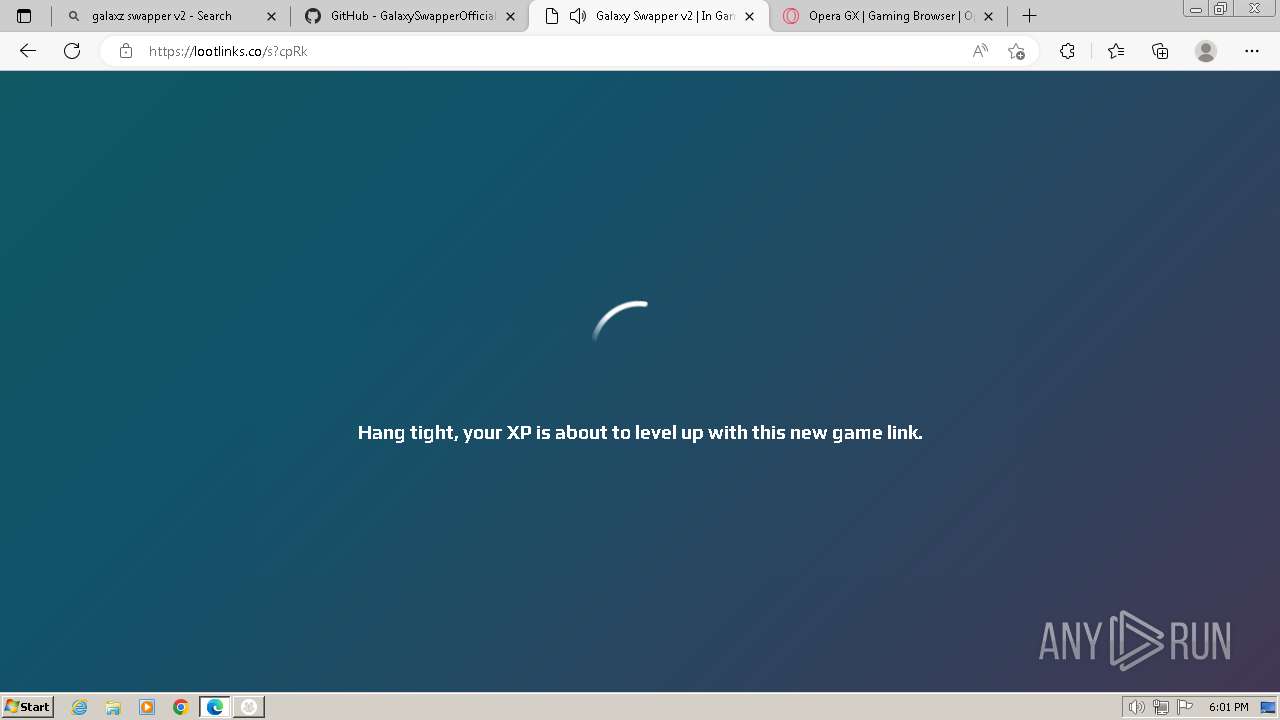
Task: Switch to the Opera GX Gaming Browser tab
Action: (x=888, y=16)
